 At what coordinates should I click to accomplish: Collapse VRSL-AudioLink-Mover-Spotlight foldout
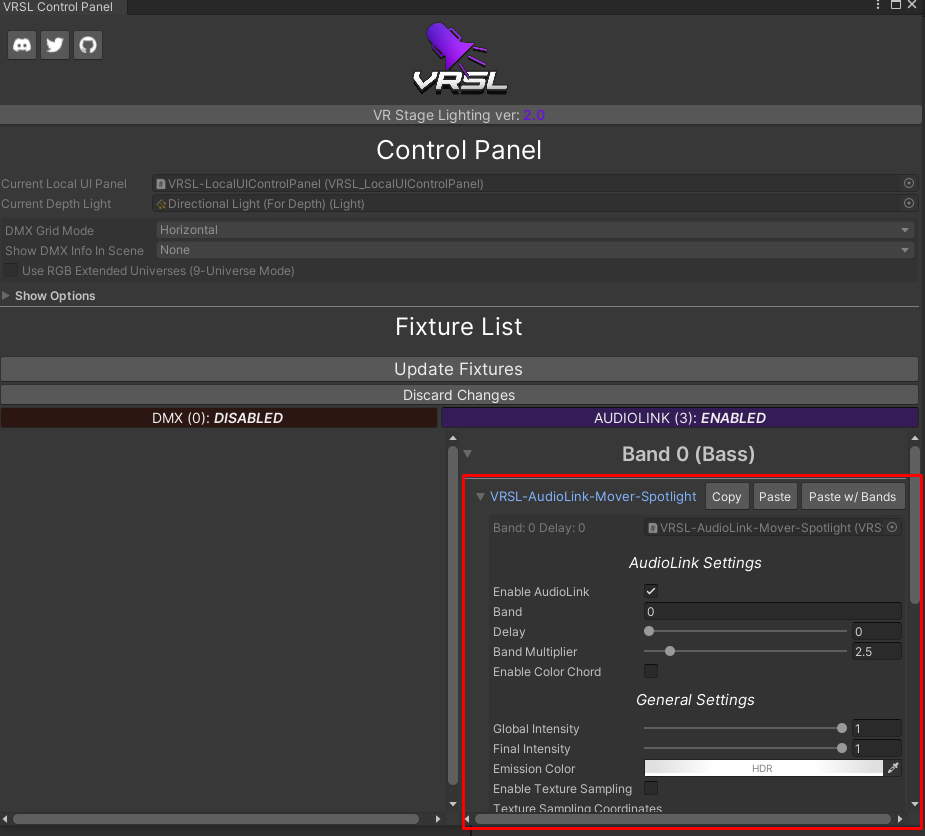480,497
